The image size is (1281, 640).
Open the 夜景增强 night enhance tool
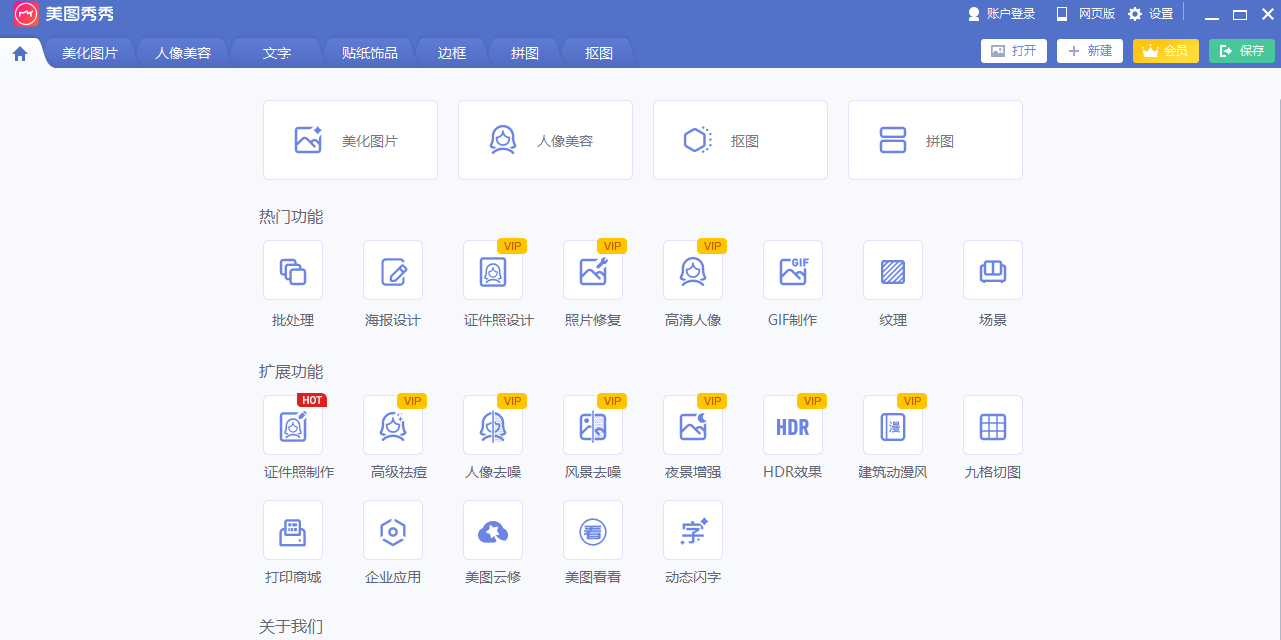(693, 425)
